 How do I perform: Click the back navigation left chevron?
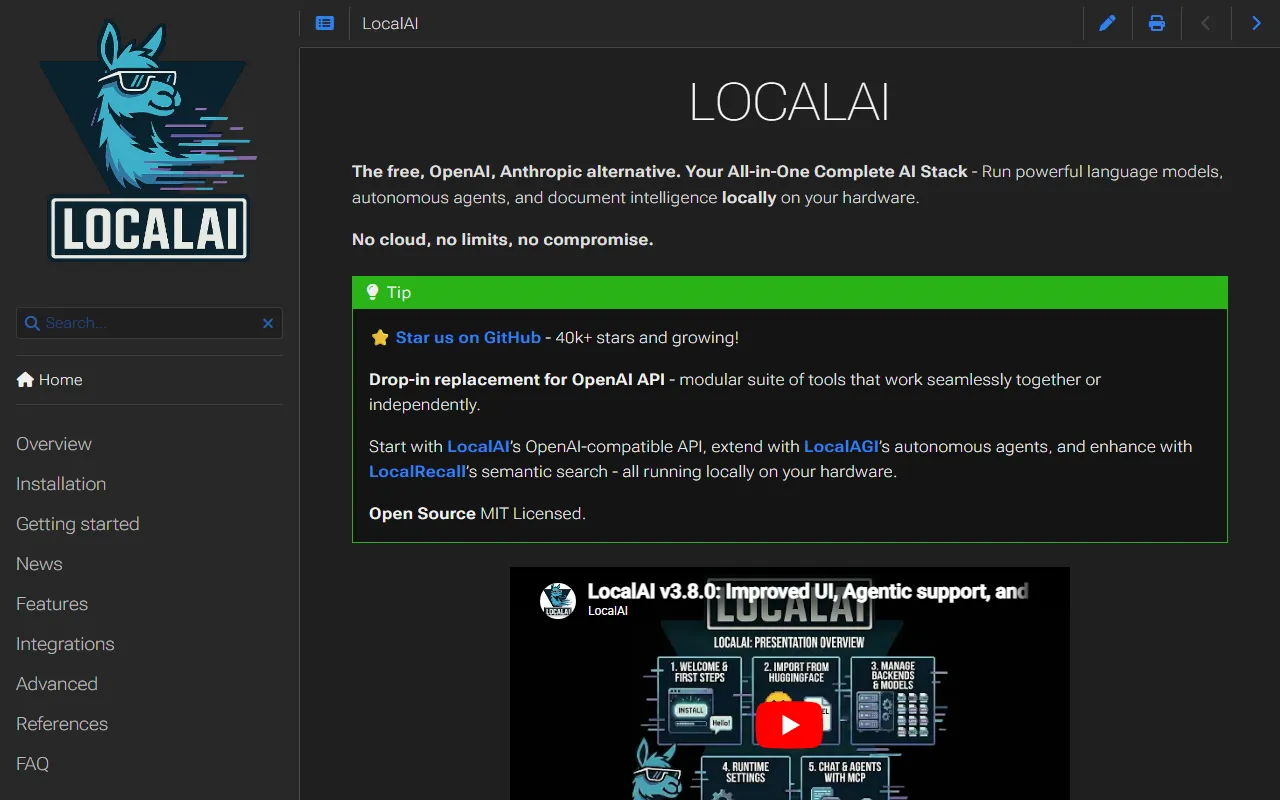[1206, 23]
